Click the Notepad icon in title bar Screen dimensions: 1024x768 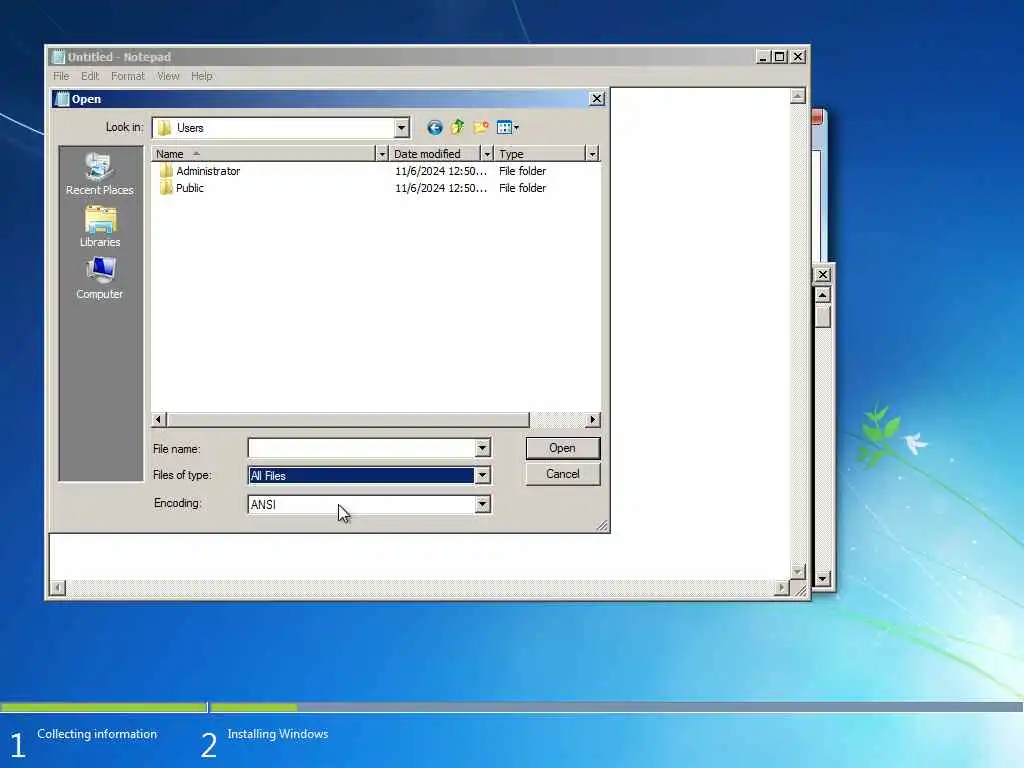point(58,57)
